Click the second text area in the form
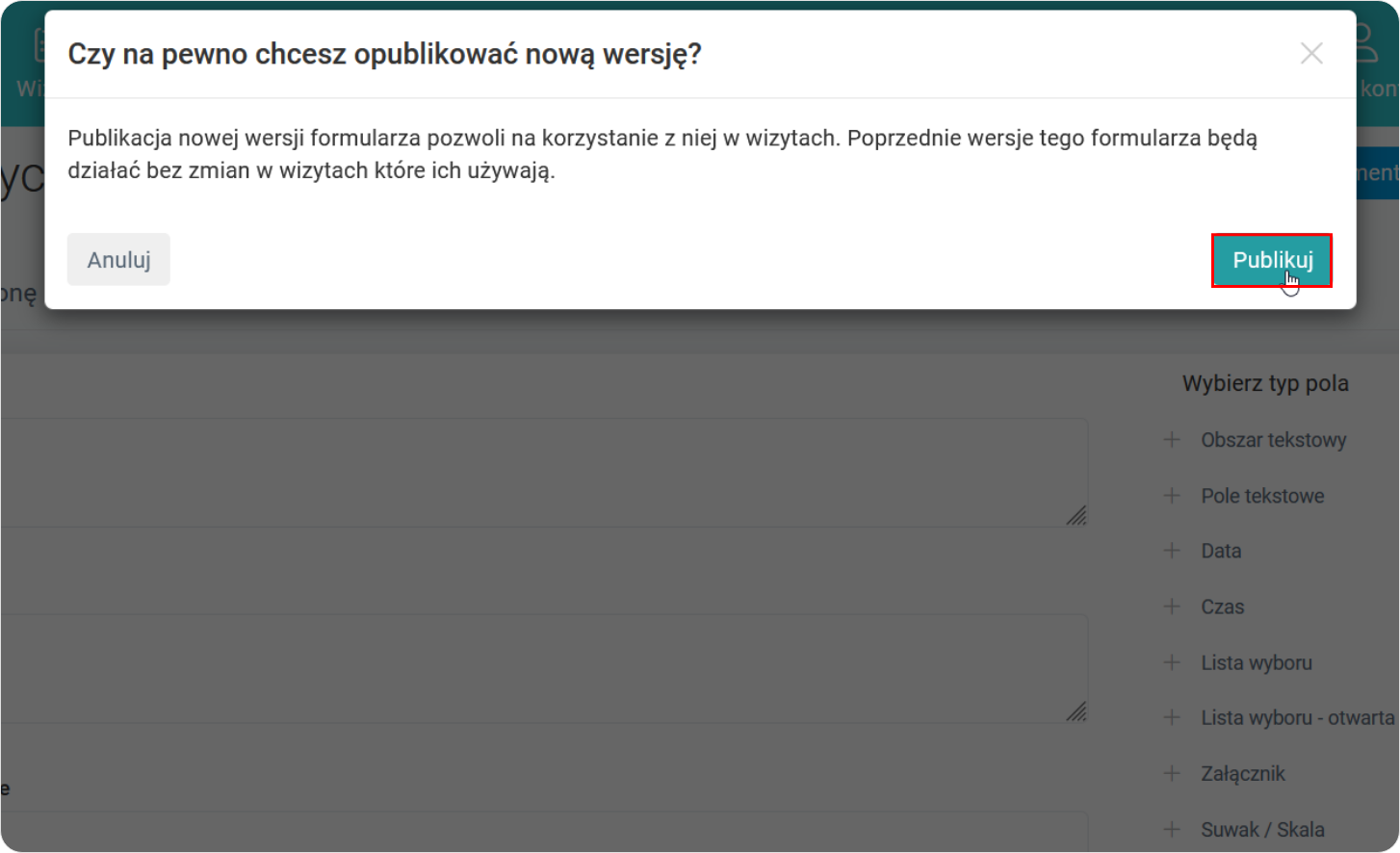 pyautogui.click(x=544, y=669)
